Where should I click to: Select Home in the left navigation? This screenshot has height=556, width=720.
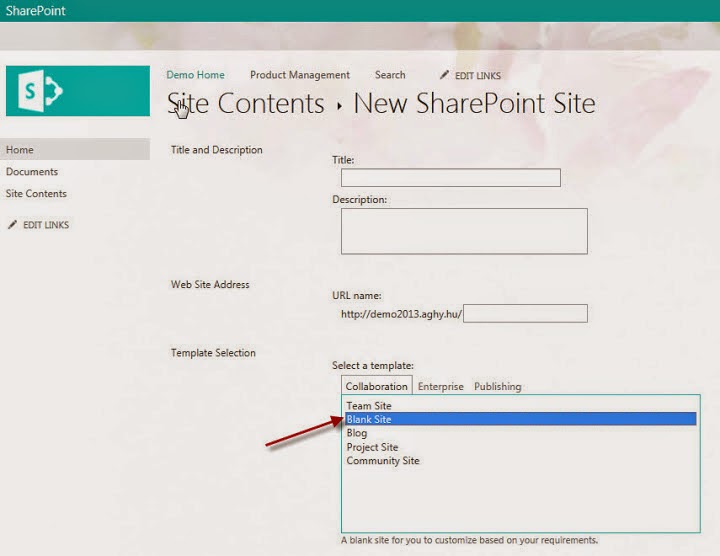click(75, 150)
